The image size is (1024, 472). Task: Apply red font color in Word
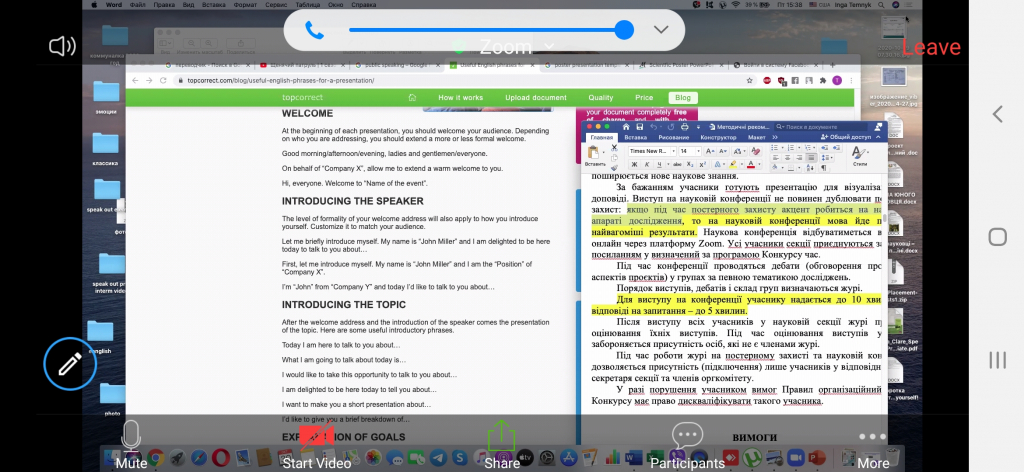[x=751, y=165]
